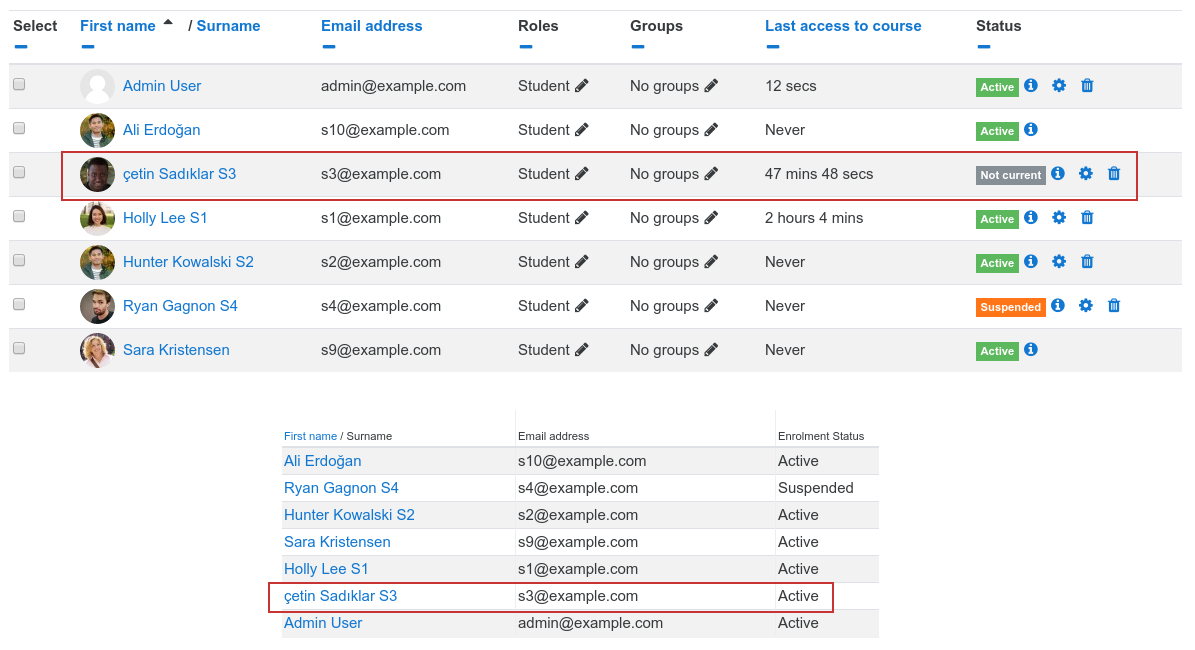The width and height of the screenshot is (1195, 650).
Task: Open Ryan Gagnon S4 profile in top table
Action: point(180,306)
